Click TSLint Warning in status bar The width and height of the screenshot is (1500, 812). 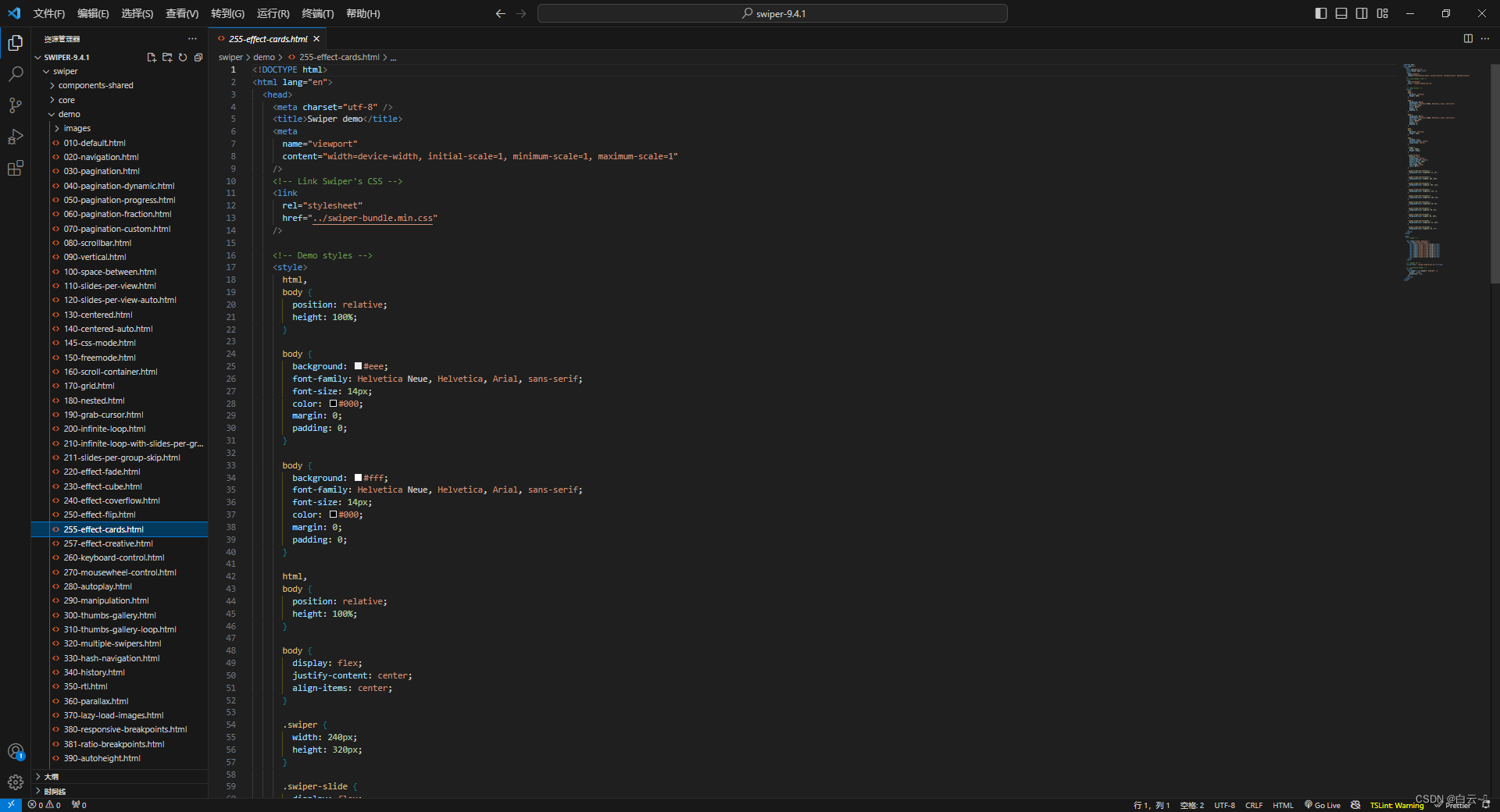point(1396,805)
